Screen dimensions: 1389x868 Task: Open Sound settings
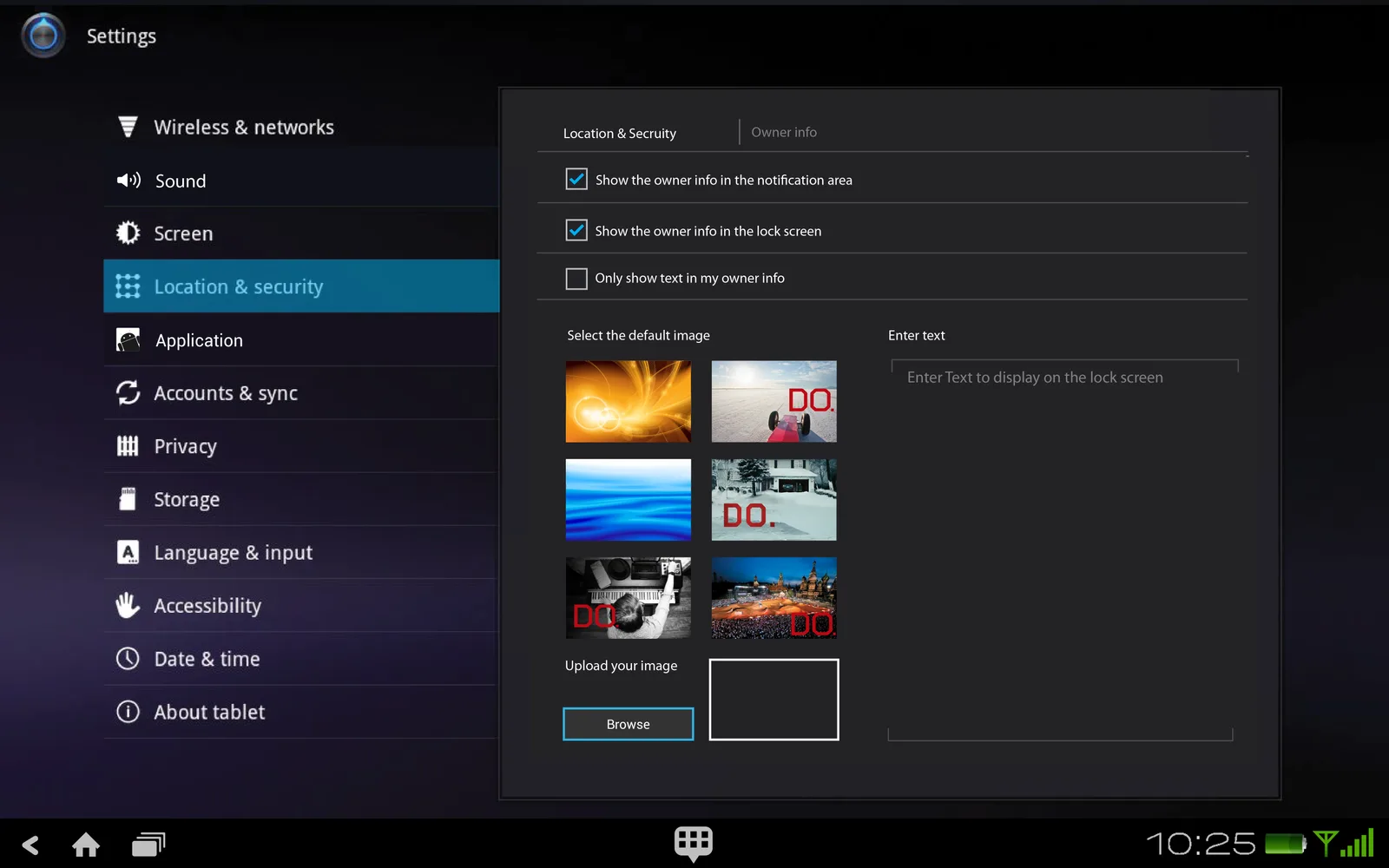tap(301, 181)
